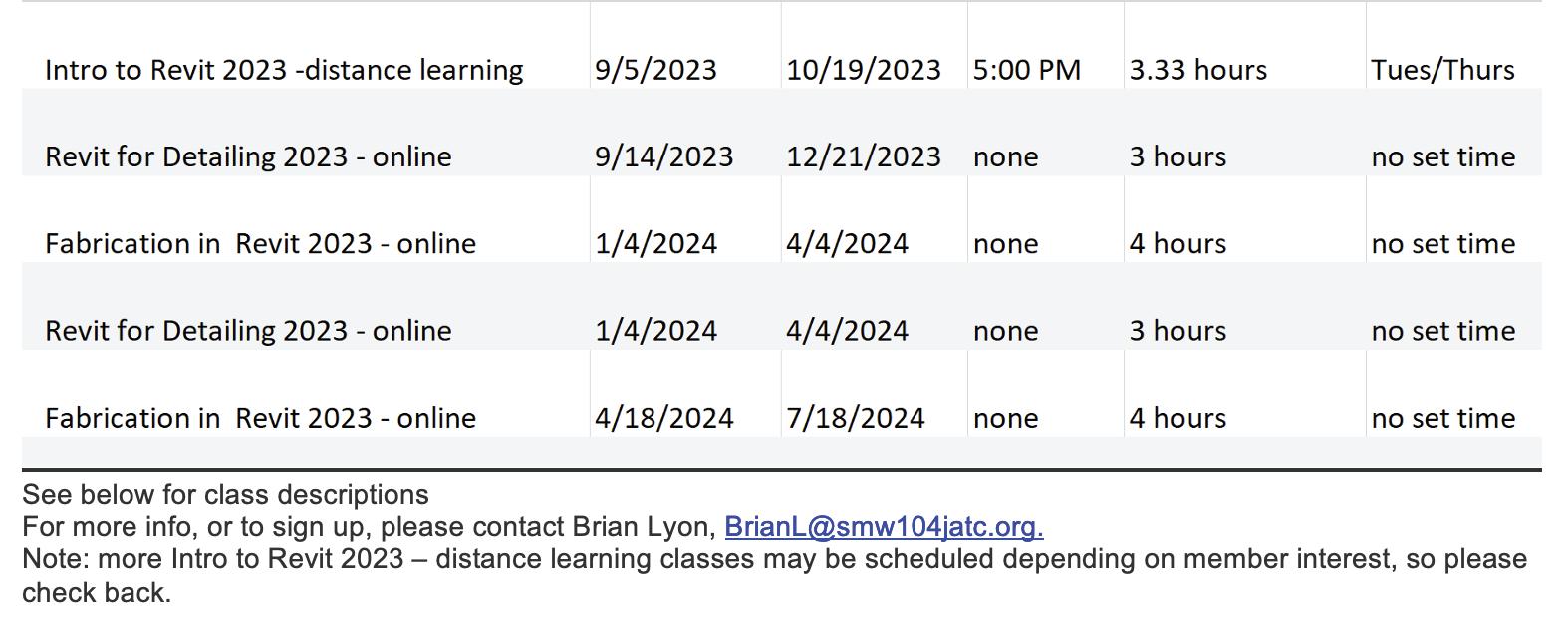Click Revit for Detailing class starting 1/4/2024
The height and width of the screenshot is (620, 1568).
pyautogui.click(x=248, y=331)
